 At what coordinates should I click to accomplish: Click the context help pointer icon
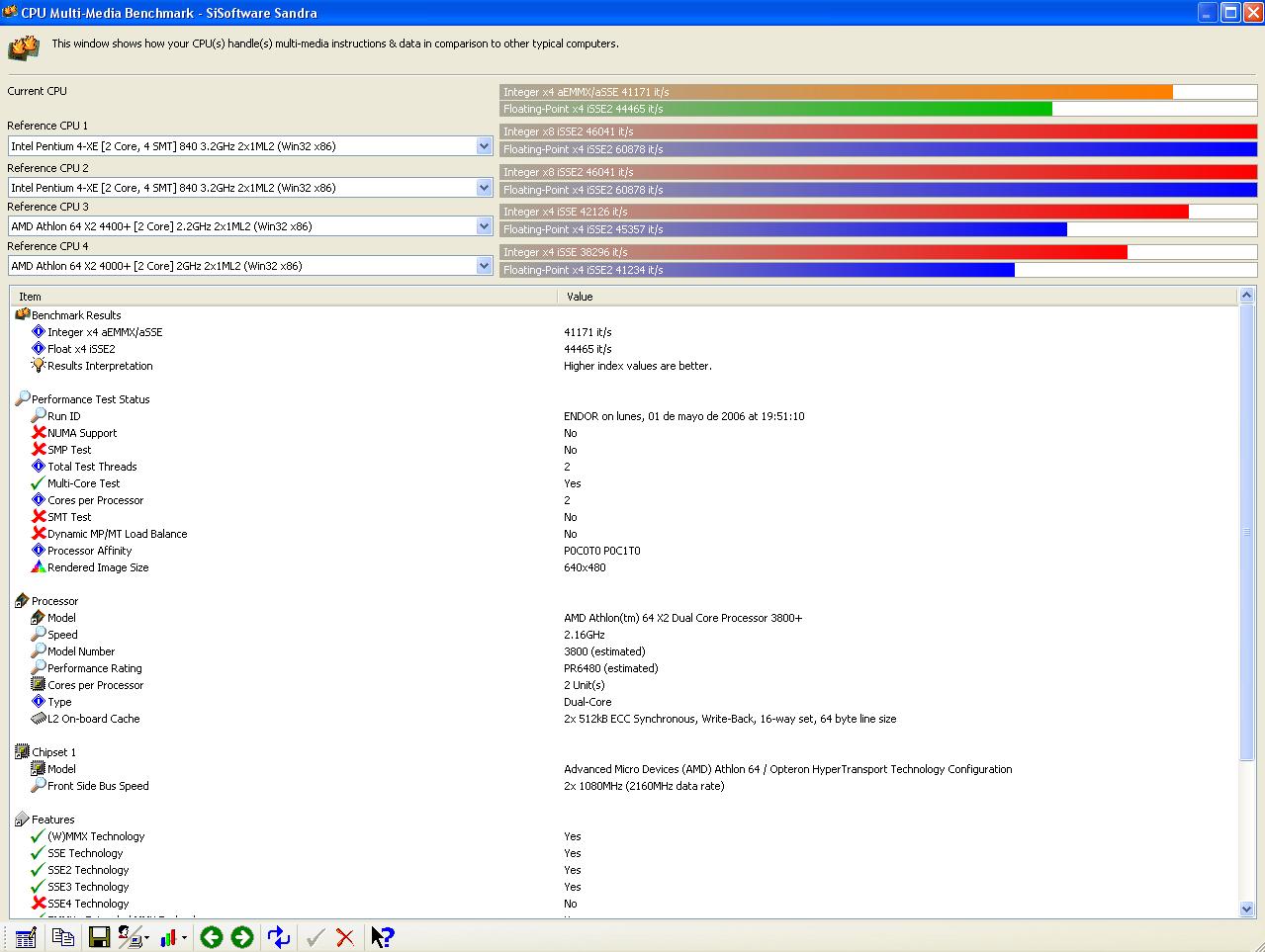click(383, 937)
